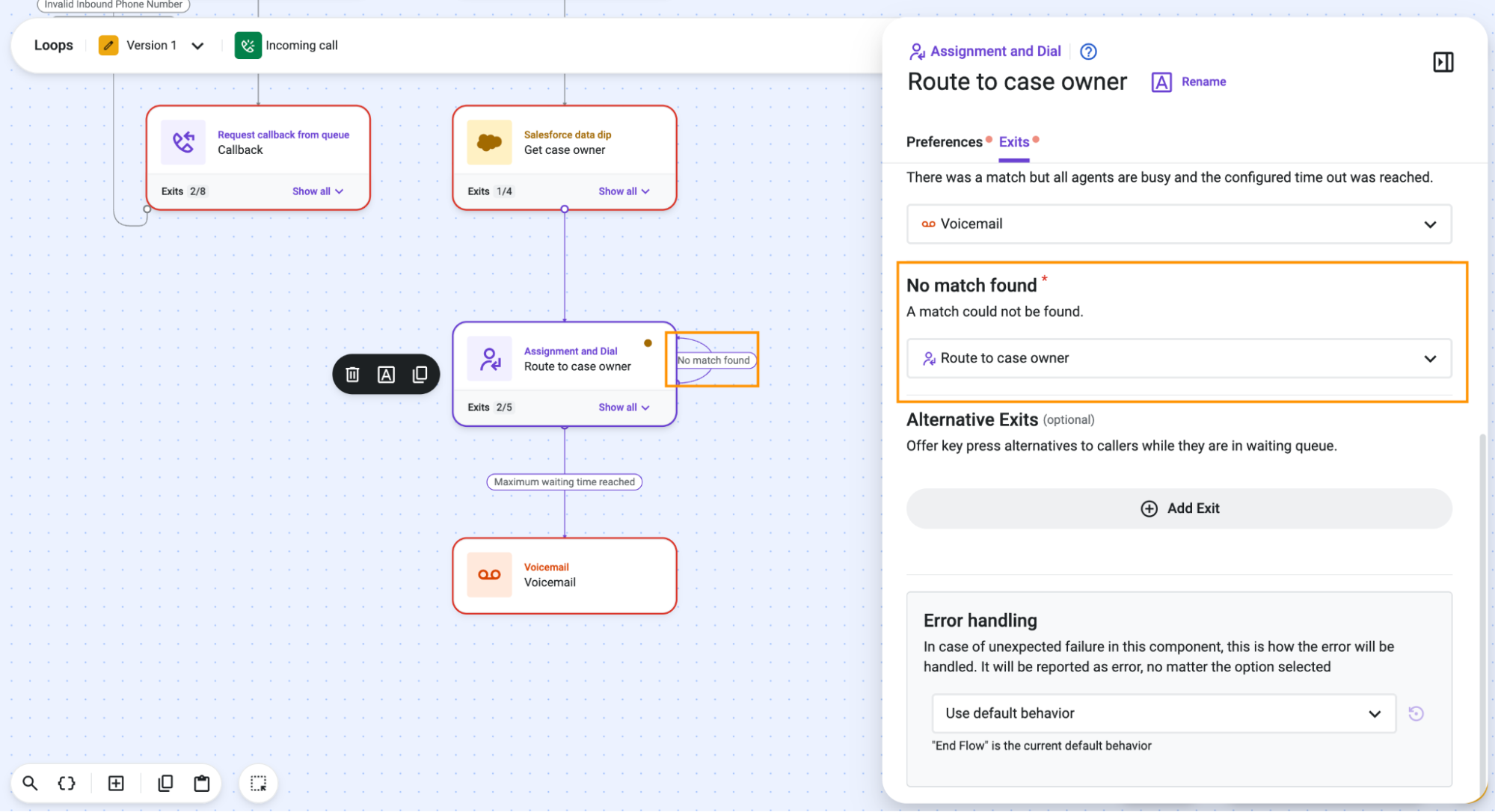Click the add component plus-square icon
This screenshot has width=1495, height=812.
(x=116, y=783)
